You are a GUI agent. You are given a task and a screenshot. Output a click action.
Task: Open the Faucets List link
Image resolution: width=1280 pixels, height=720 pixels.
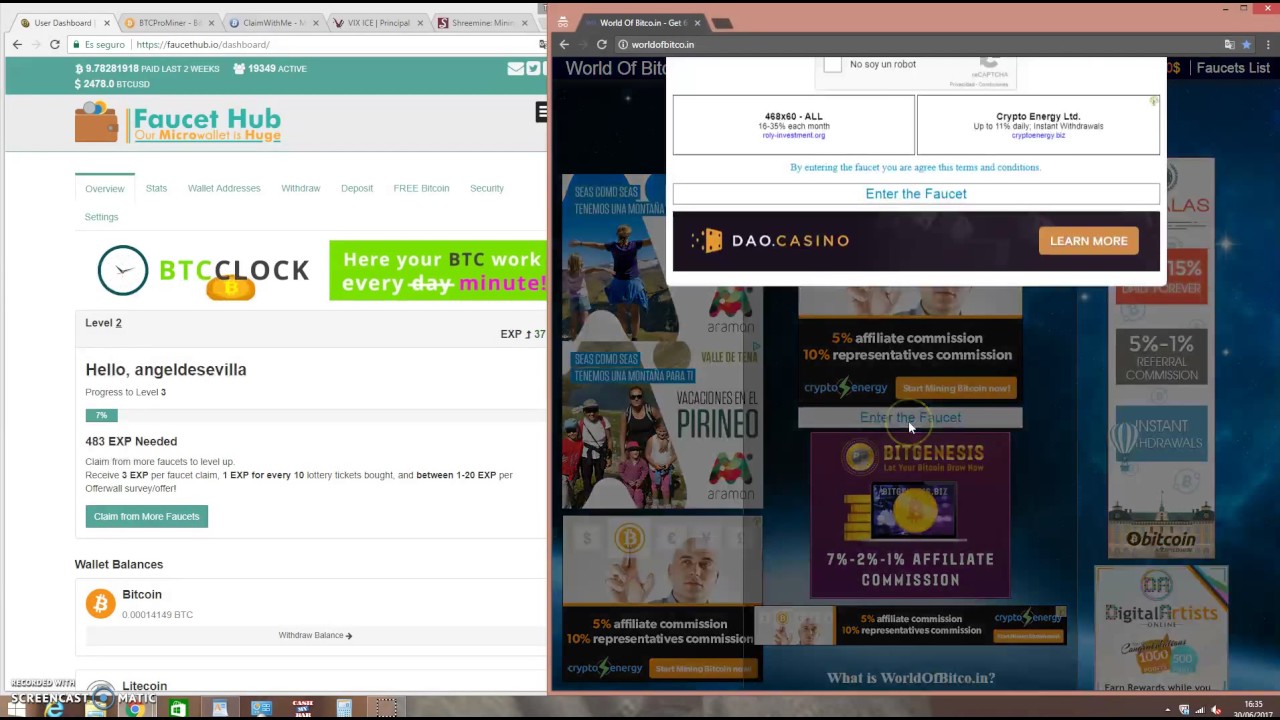[x=1232, y=68]
